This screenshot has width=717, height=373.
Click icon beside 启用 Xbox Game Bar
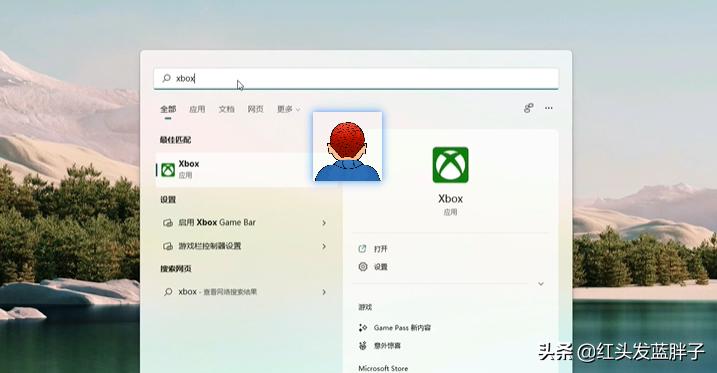168,223
